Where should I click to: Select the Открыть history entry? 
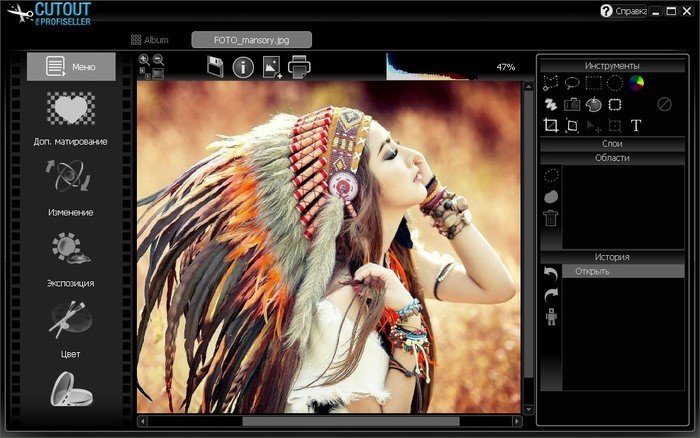[623, 271]
